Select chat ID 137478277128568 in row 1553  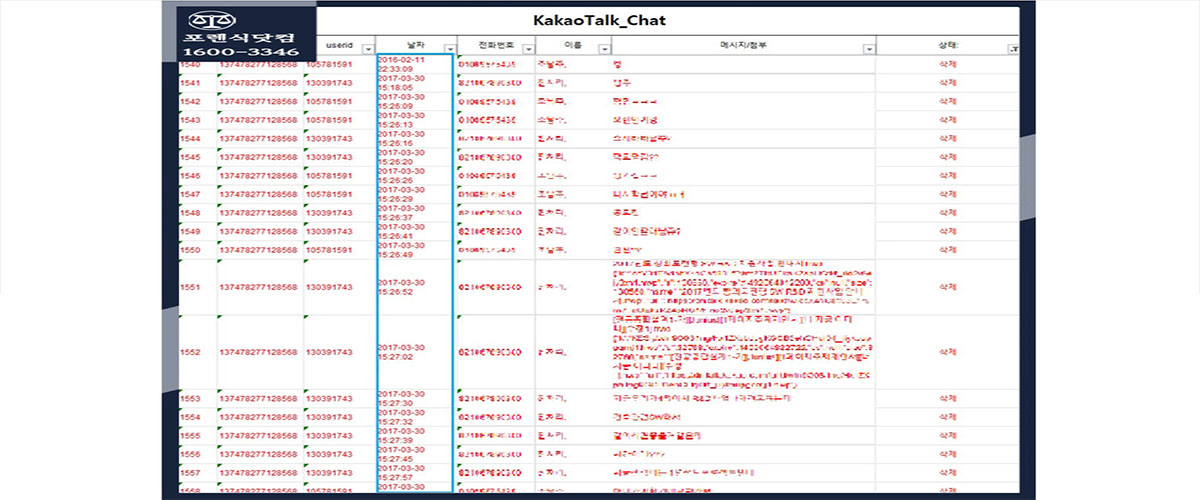pos(258,398)
